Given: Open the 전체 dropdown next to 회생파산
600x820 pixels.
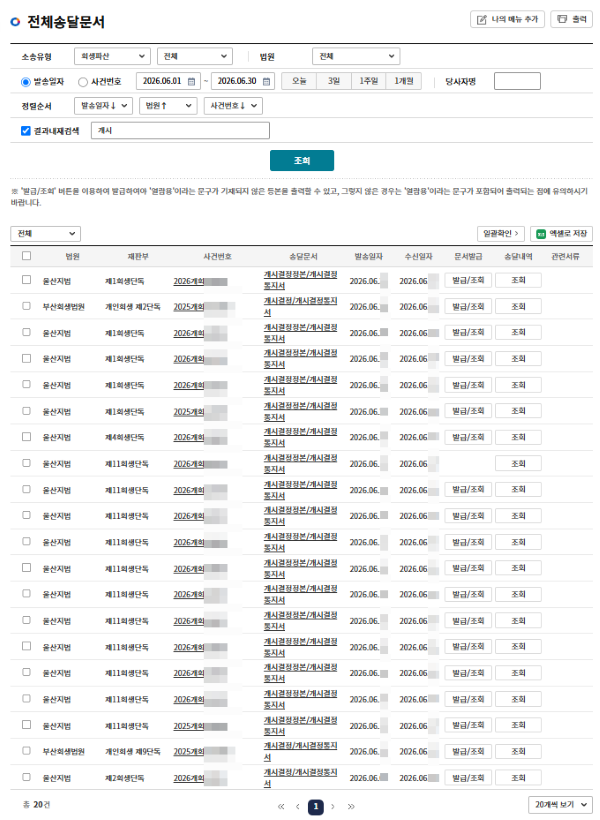Looking at the screenshot, I should tap(195, 56).
